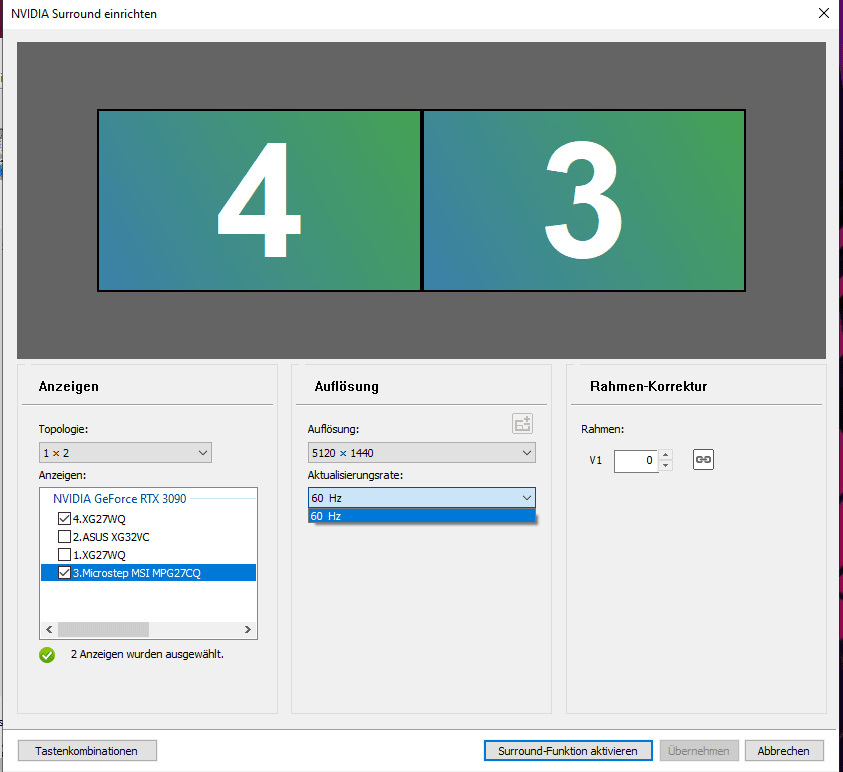The height and width of the screenshot is (772, 843).
Task: Collapse the Aktualisierungsrate combo box
Action: point(422,498)
